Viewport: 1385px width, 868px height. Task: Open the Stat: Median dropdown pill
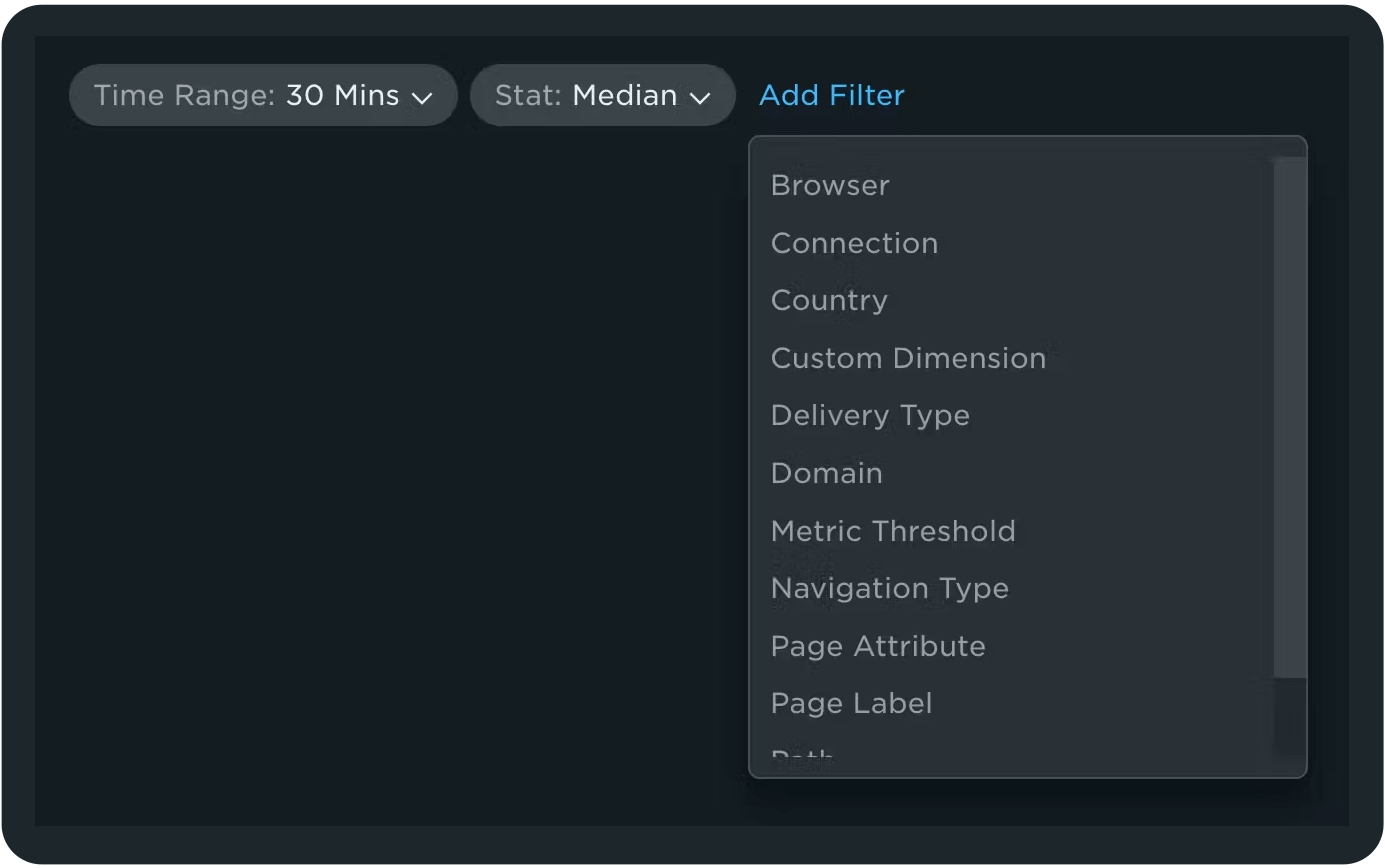tap(602, 96)
